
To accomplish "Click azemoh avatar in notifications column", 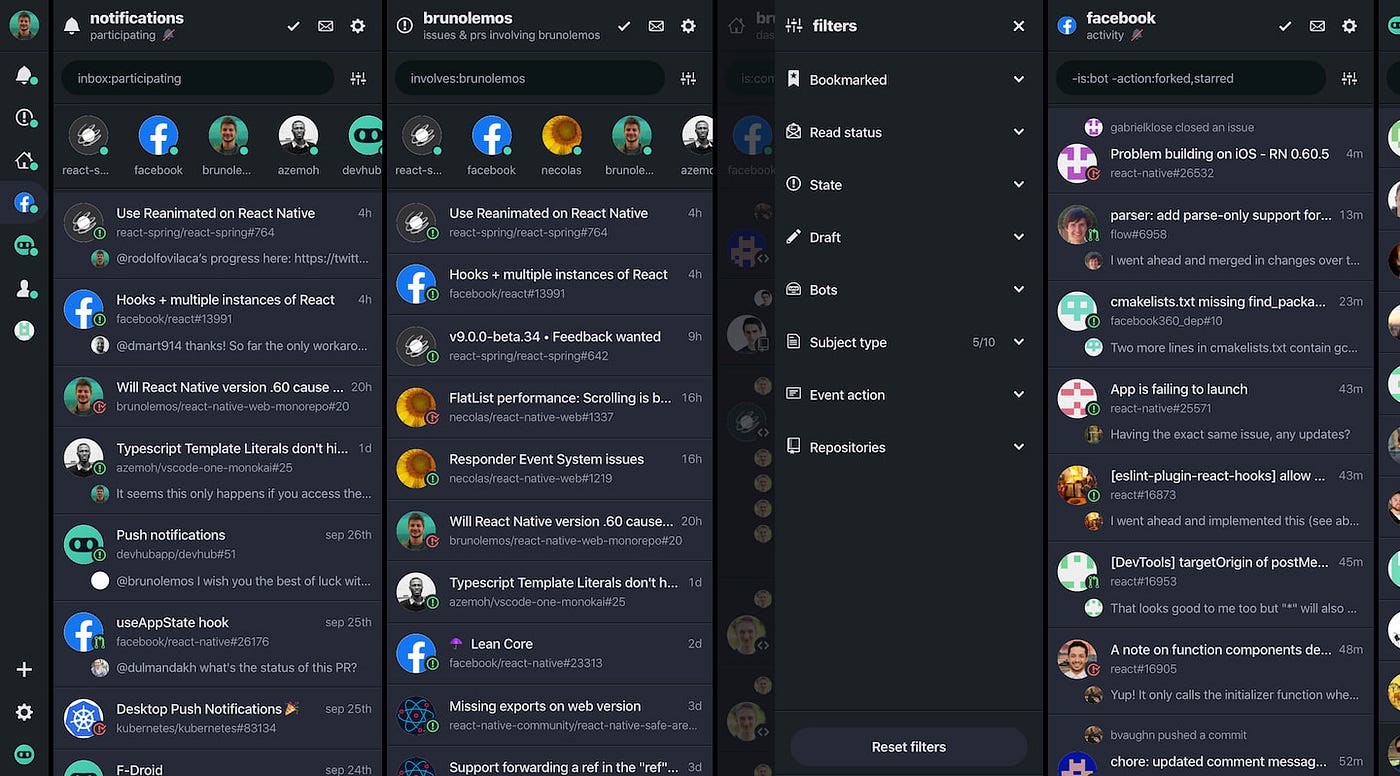I will click(x=298, y=136).
